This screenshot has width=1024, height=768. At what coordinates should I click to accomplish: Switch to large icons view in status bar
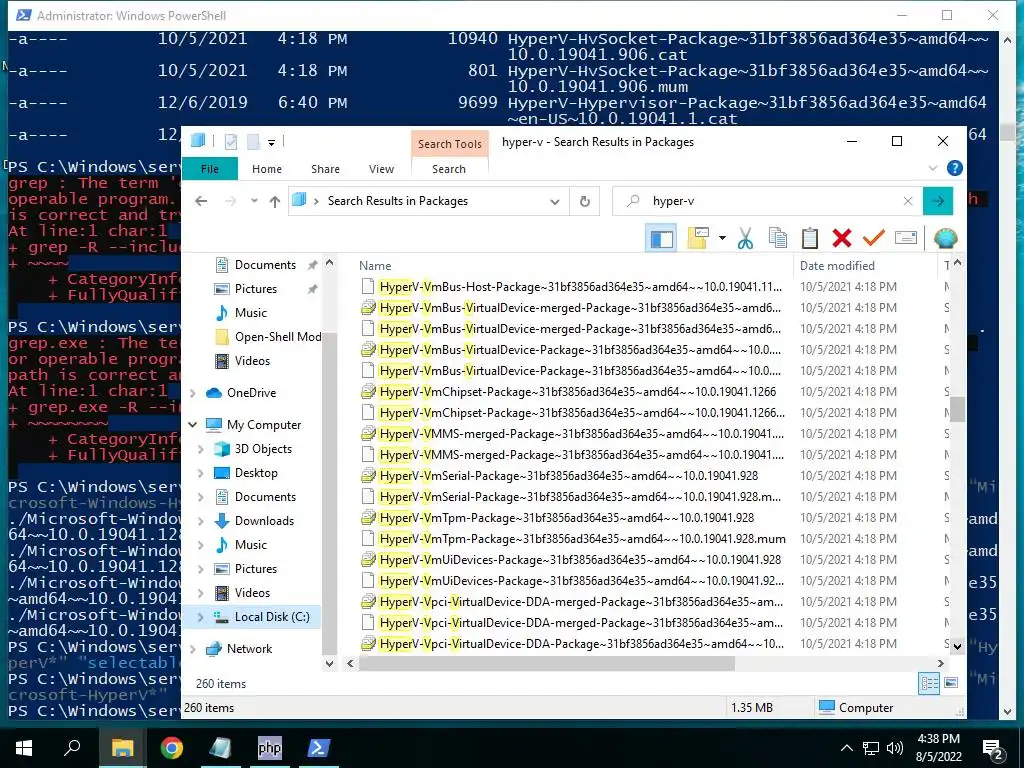pos(952,684)
